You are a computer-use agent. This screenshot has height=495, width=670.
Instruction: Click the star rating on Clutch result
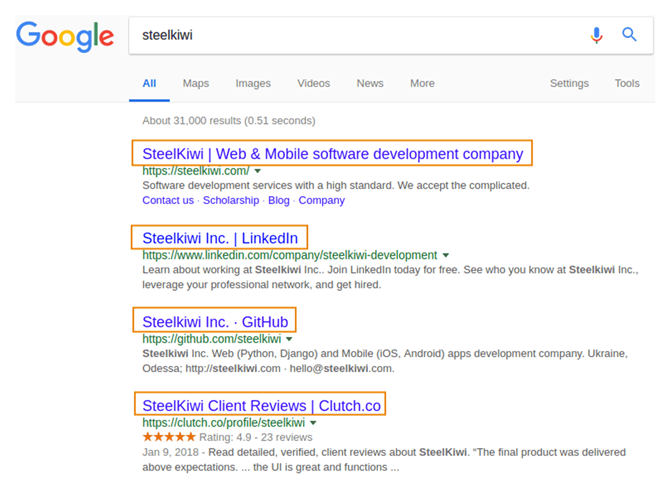tap(167, 437)
